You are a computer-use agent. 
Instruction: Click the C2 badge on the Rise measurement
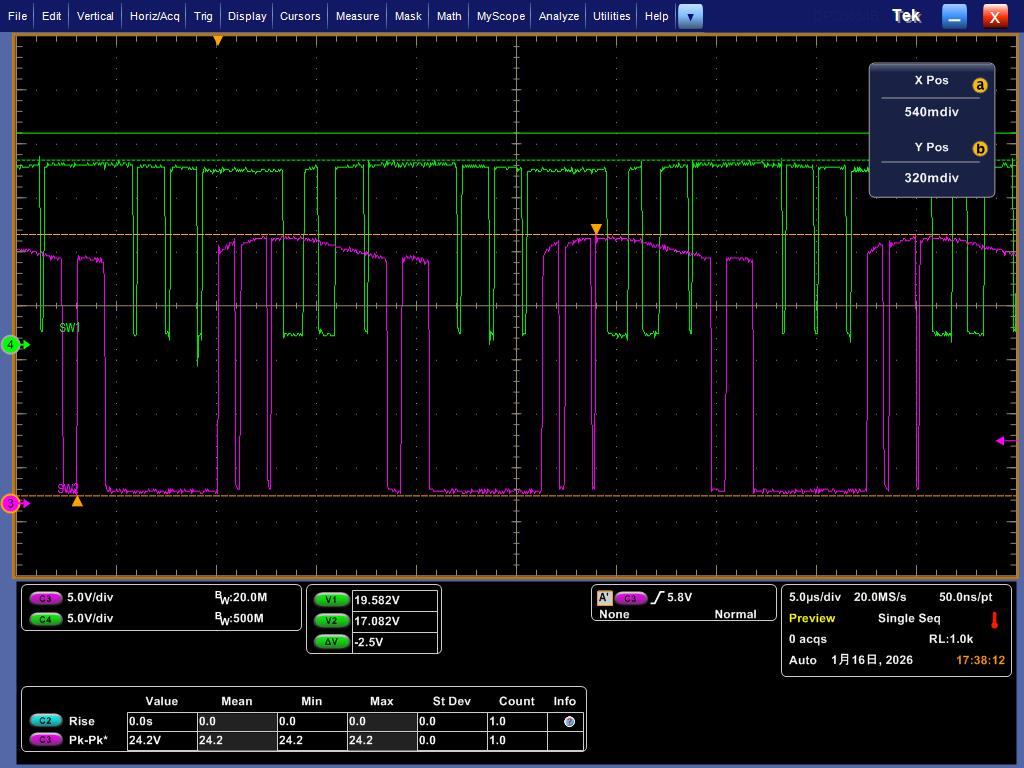(x=45, y=721)
